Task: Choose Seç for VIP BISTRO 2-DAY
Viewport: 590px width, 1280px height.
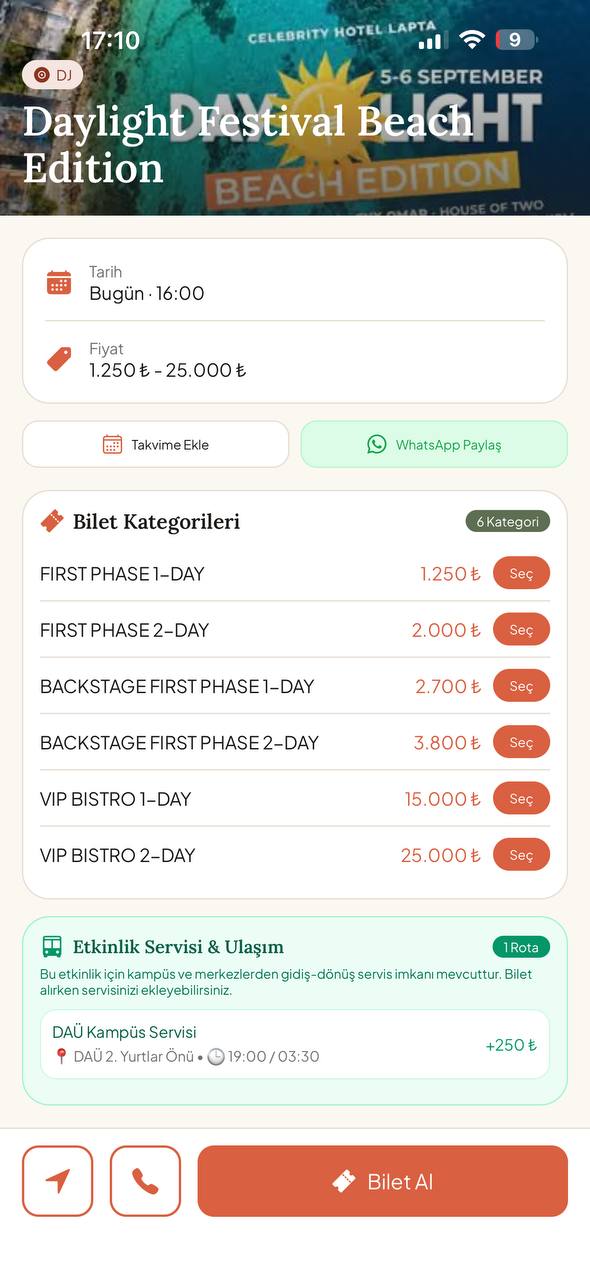Action: click(521, 855)
